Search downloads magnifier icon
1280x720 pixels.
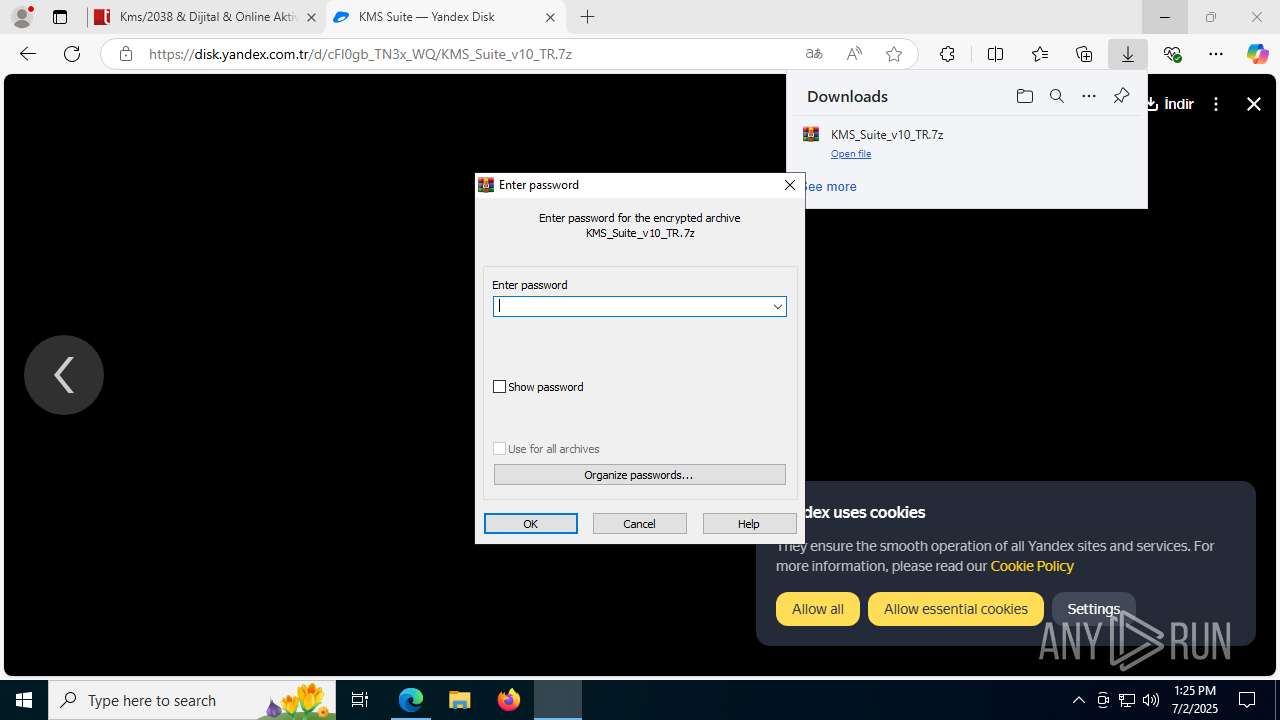tap(1056, 96)
